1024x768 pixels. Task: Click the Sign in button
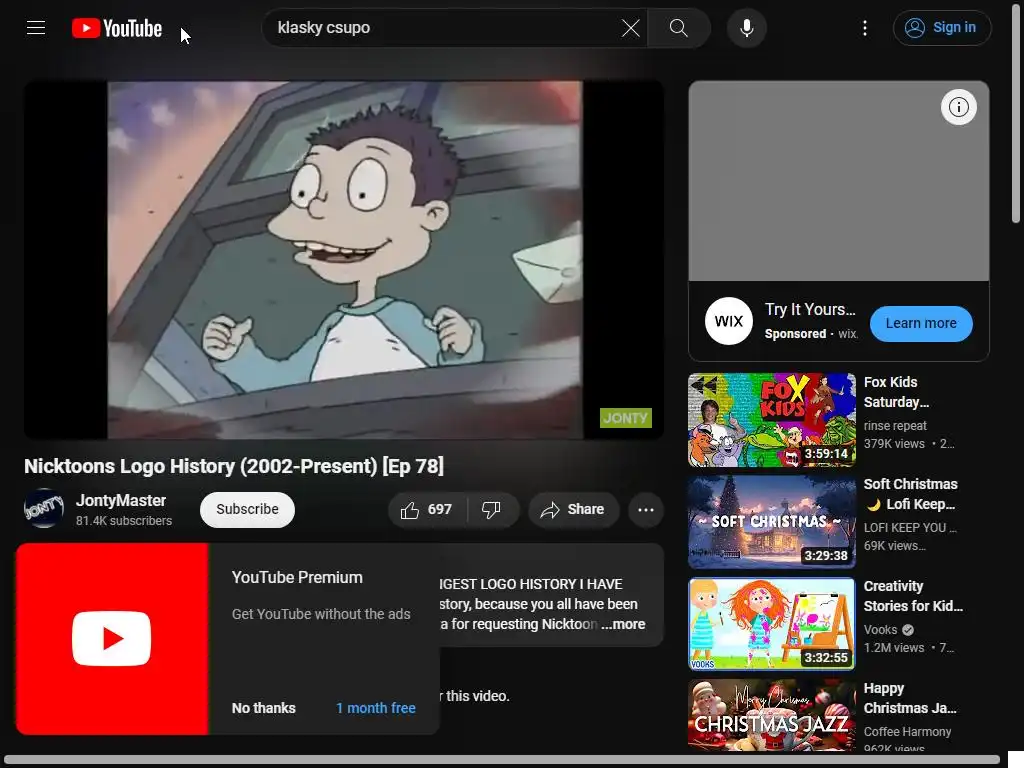point(942,28)
